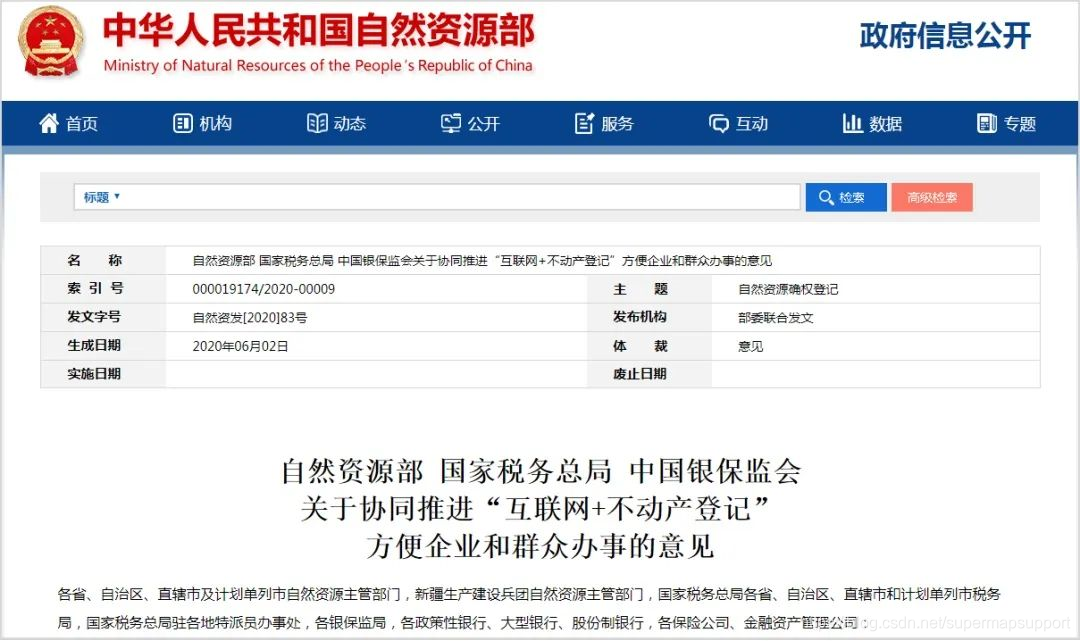Open the 互动 menu item

click(738, 123)
